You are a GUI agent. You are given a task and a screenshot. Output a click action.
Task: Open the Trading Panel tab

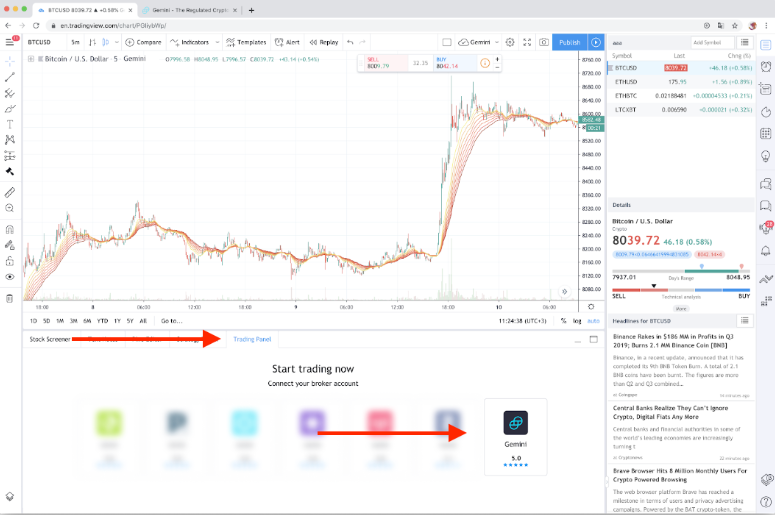252,339
